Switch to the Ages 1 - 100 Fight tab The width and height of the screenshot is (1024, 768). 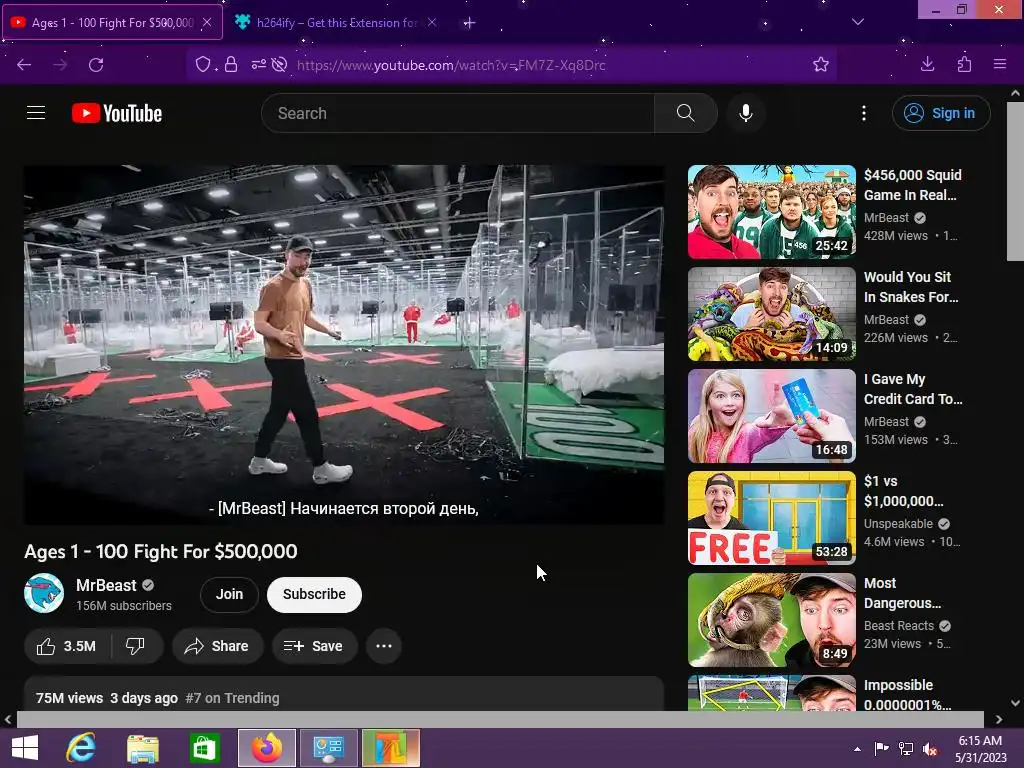112,22
